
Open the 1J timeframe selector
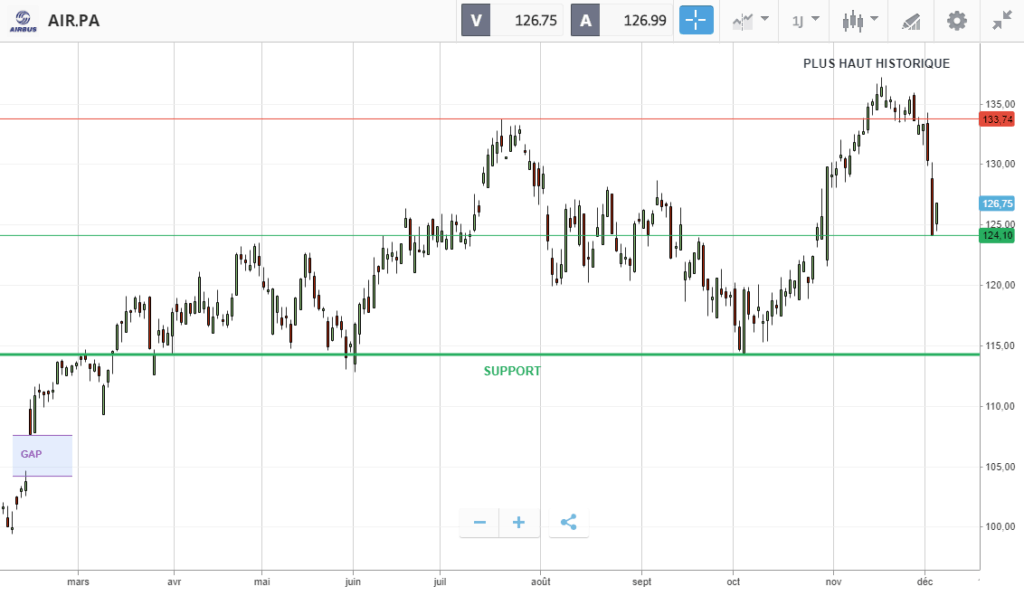click(797, 22)
